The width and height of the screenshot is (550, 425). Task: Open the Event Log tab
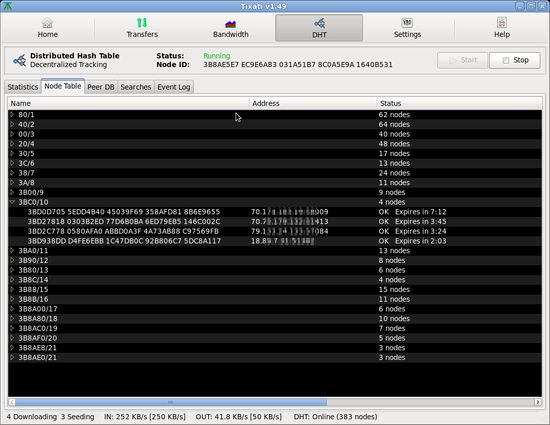coord(174,87)
